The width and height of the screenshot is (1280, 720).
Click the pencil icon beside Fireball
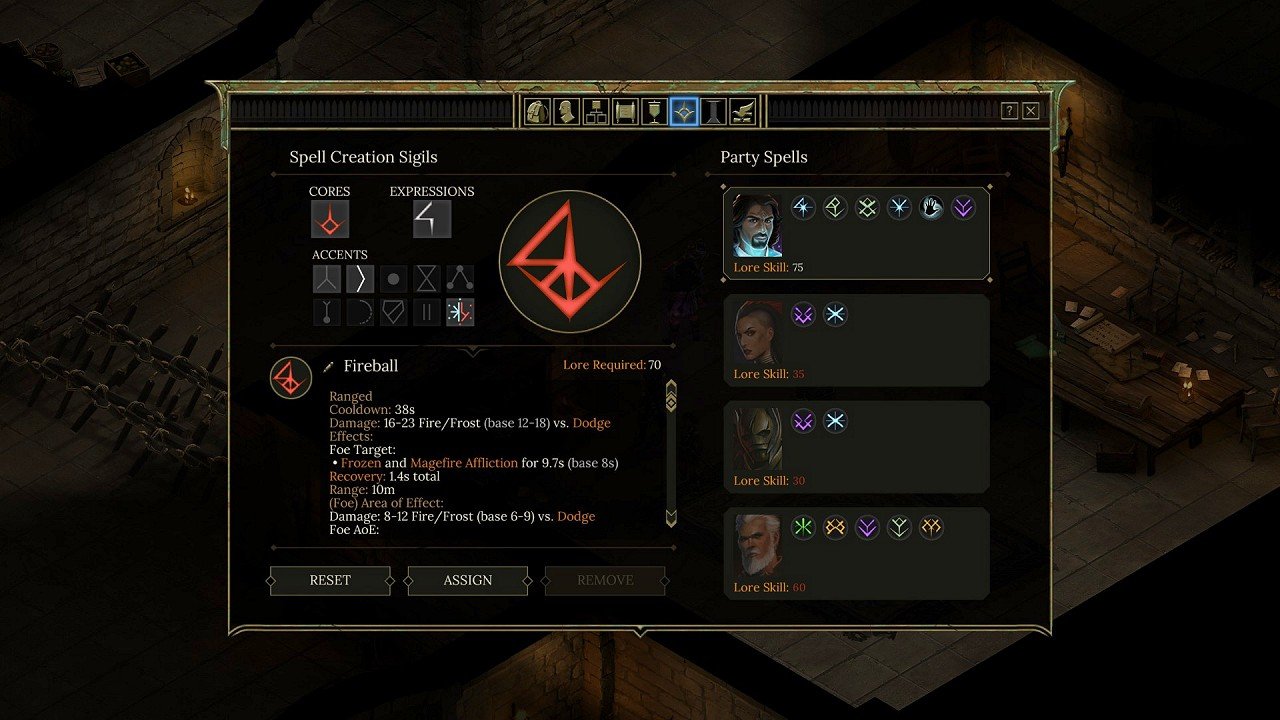pyautogui.click(x=329, y=367)
